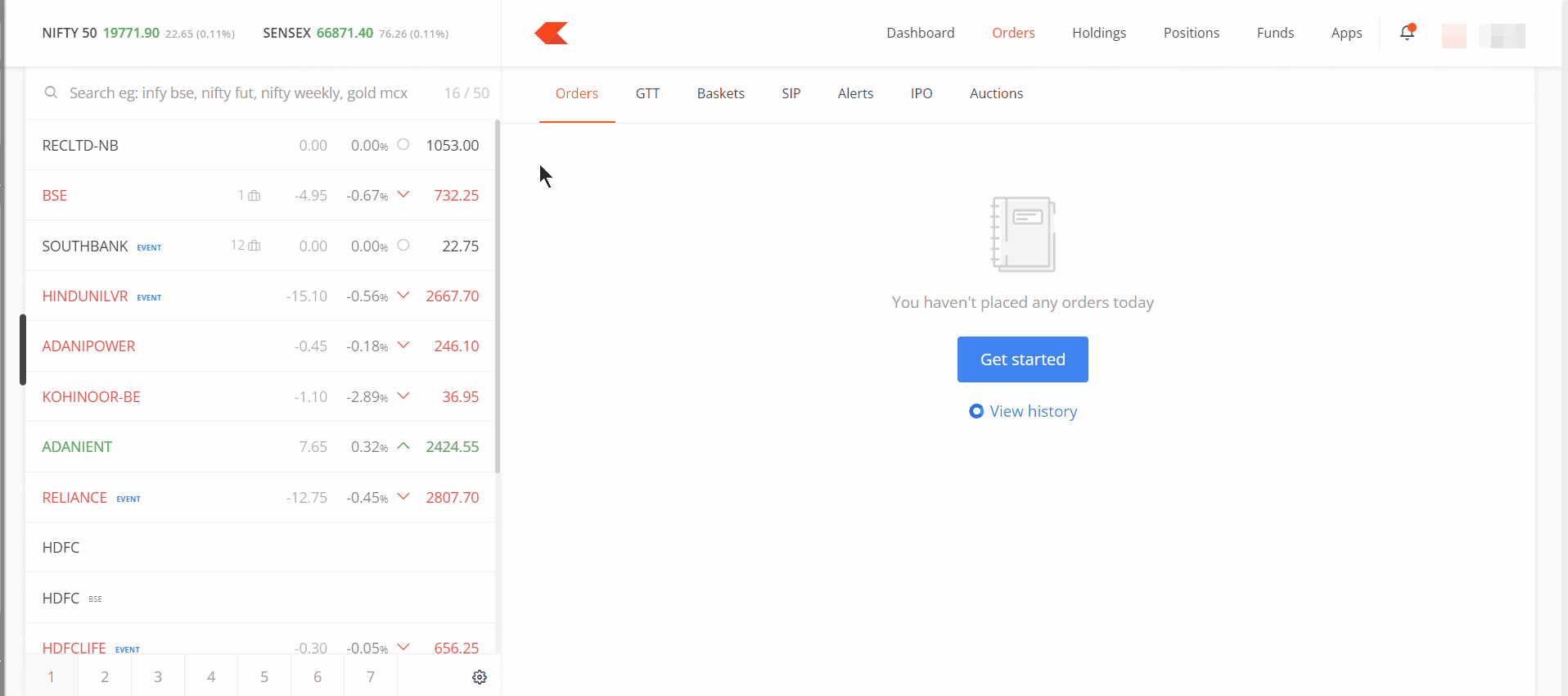Click the RELIANCE down chevron indicator
This screenshot has height=696, width=1568.
pyautogui.click(x=403, y=497)
